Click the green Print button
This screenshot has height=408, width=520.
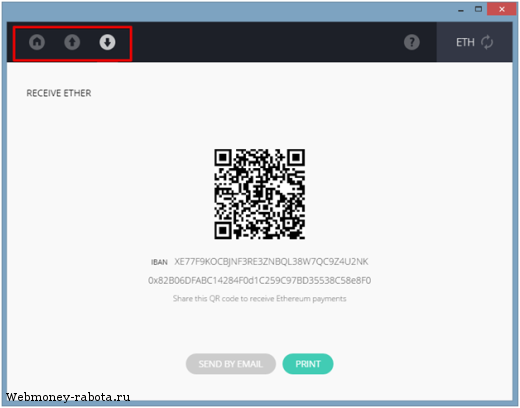coord(308,364)
